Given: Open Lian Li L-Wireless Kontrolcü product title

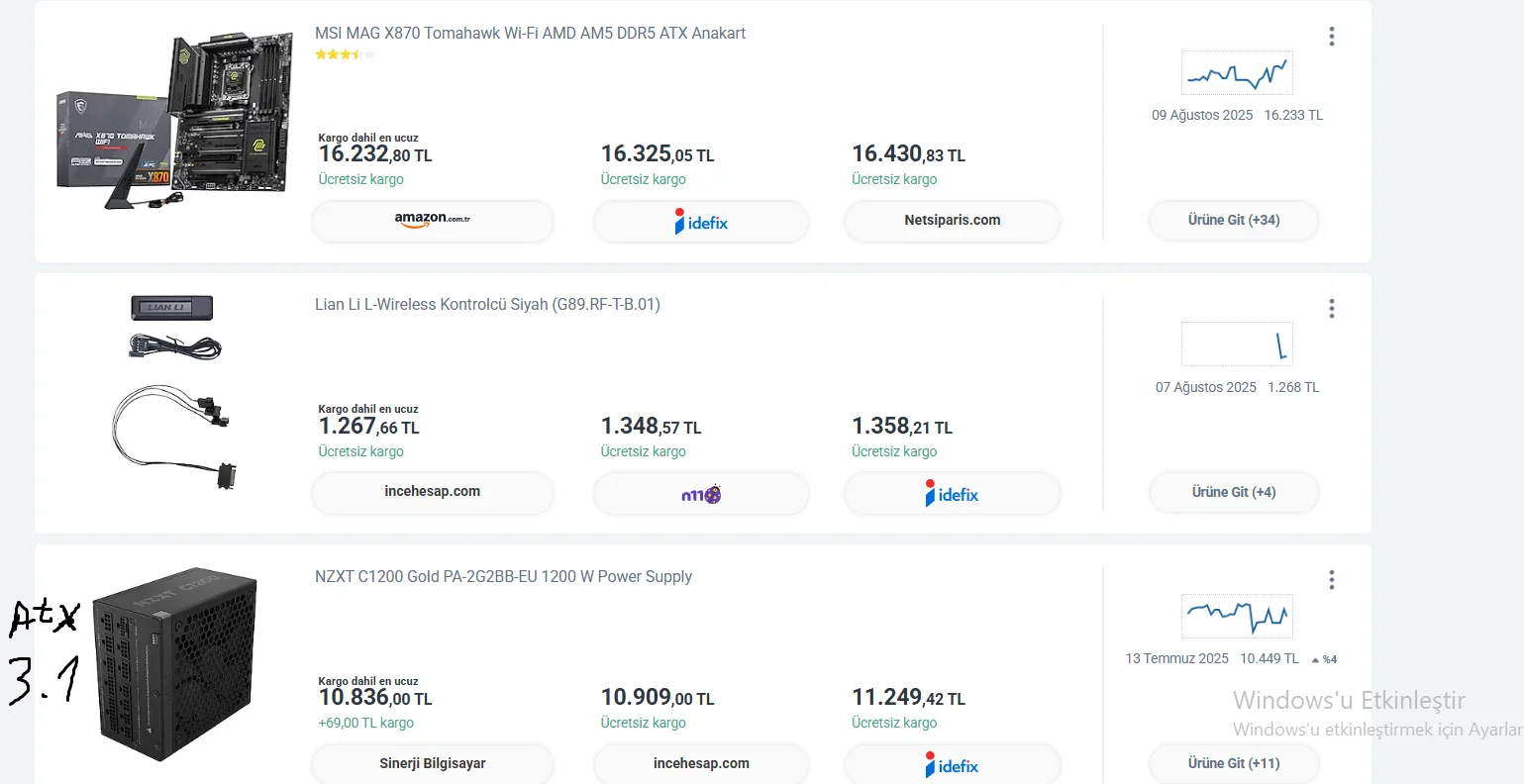Looking at the screenshot, I should point(487,305).
